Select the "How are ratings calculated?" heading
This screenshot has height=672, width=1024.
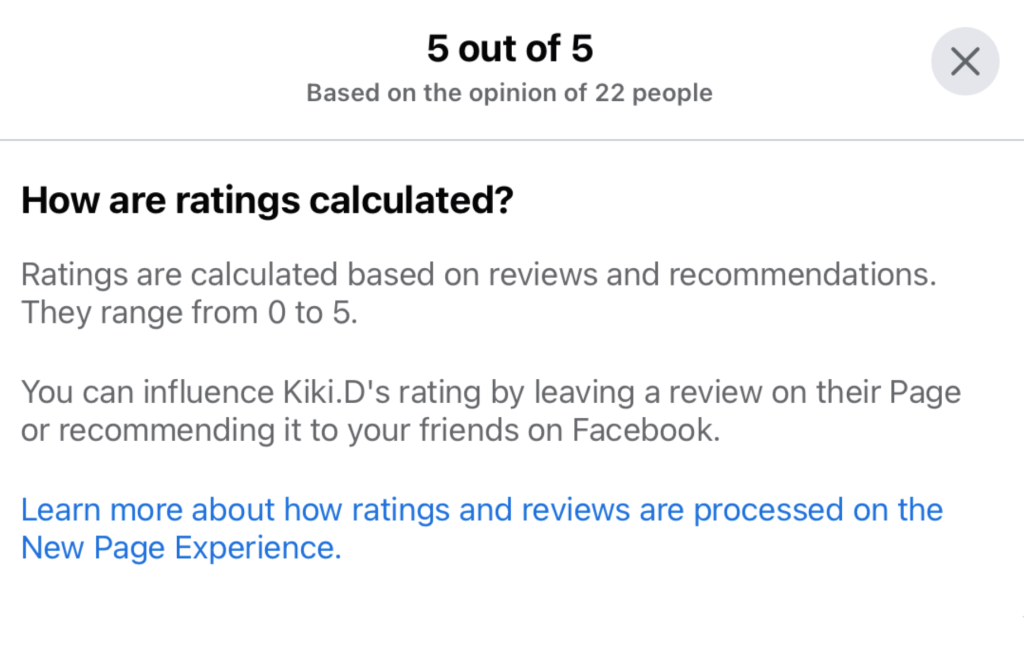pos(267,201)
